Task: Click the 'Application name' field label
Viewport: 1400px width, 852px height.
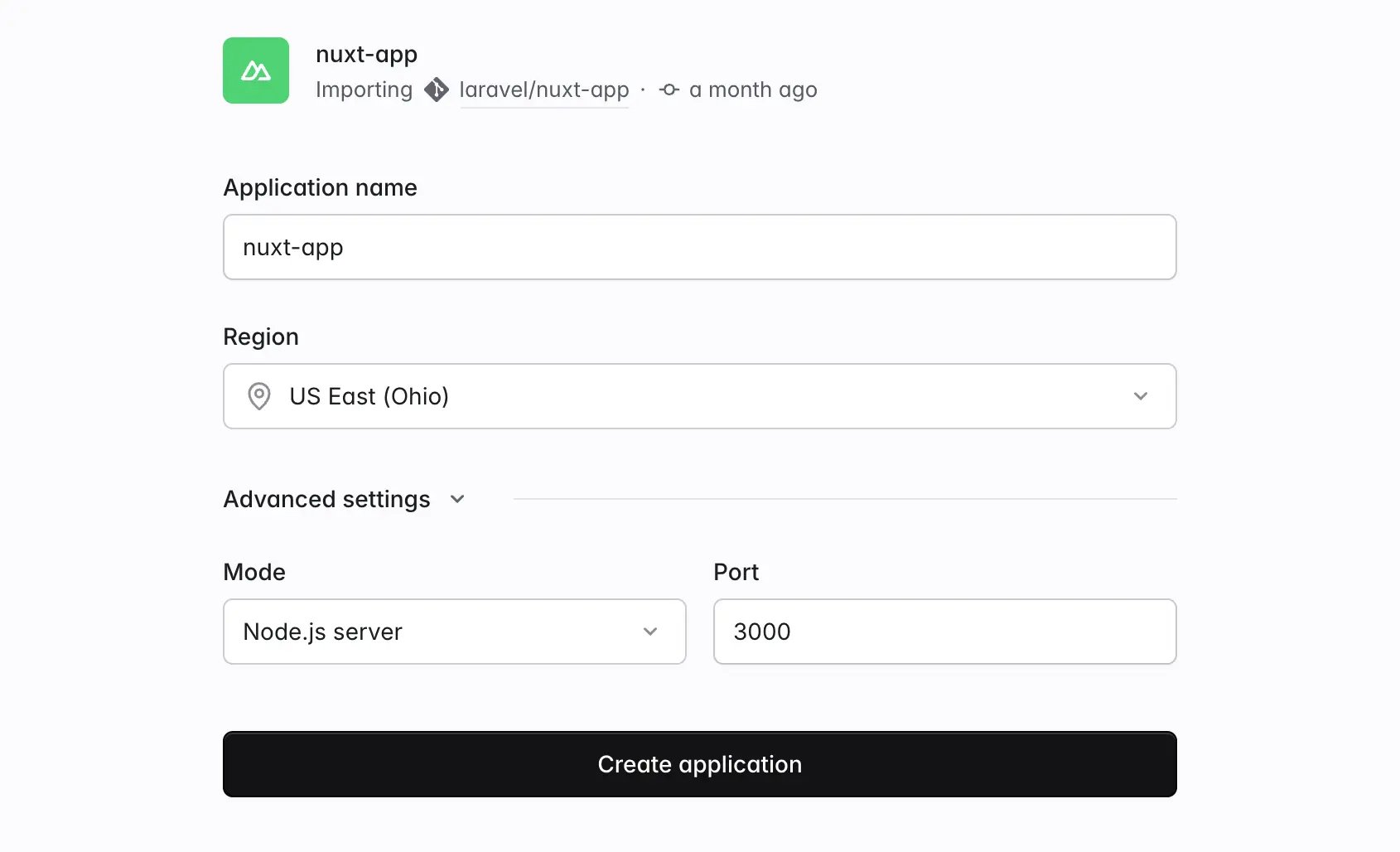Action: 321,187
